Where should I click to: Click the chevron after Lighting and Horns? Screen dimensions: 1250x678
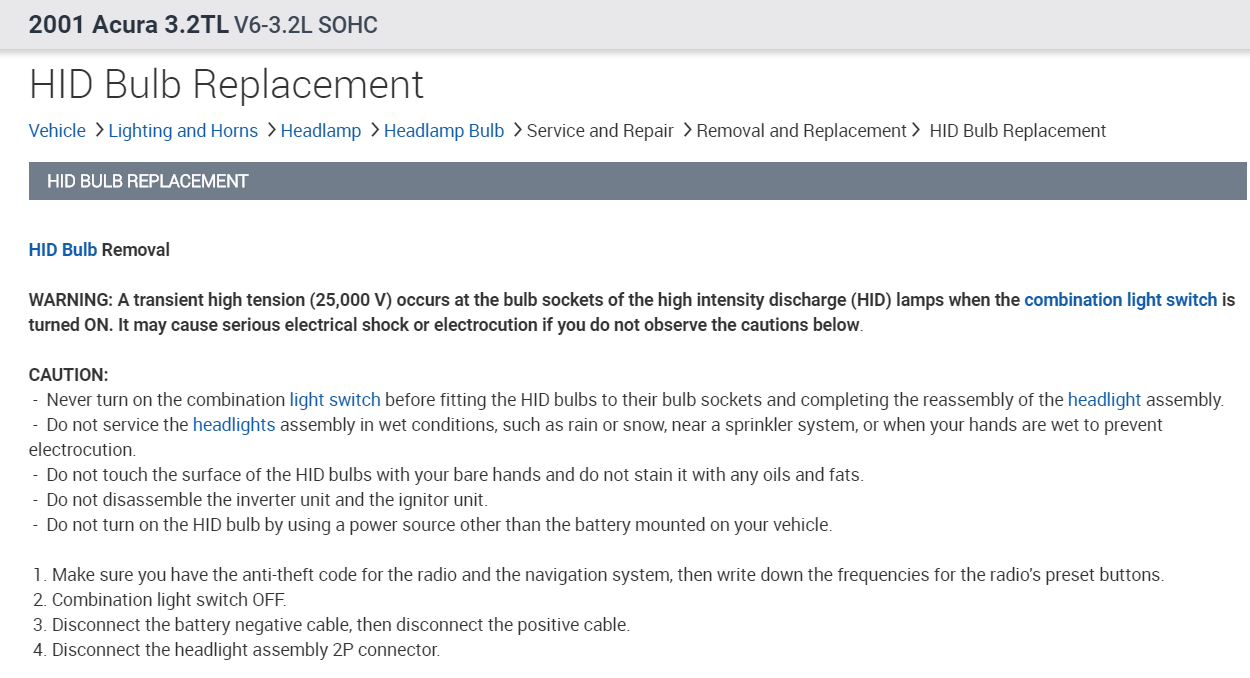click(270, 130)
